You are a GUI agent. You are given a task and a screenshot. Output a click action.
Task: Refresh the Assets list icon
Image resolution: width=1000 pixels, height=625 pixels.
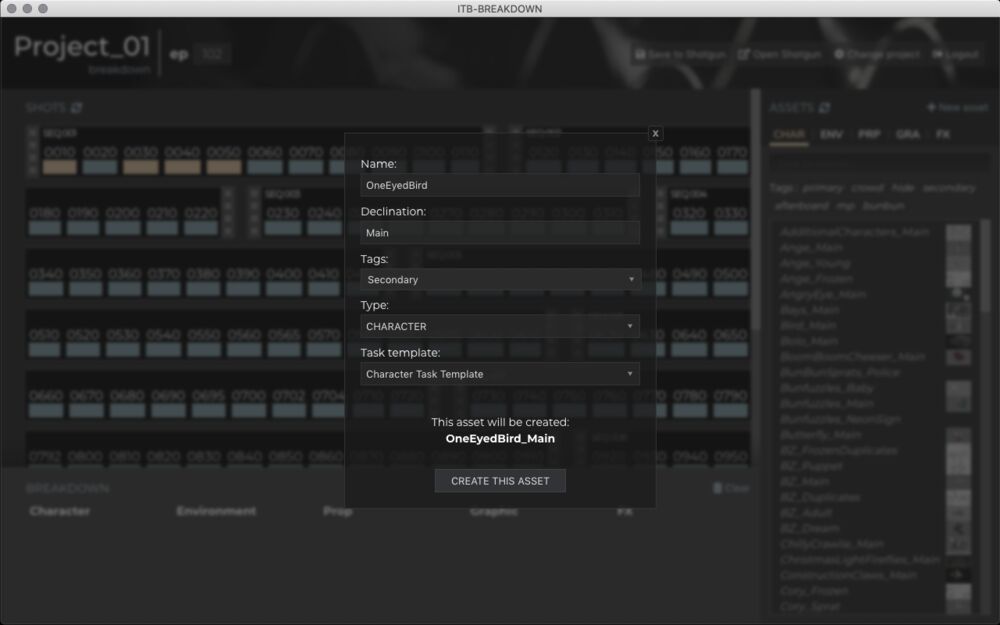[x=825, y=108]
